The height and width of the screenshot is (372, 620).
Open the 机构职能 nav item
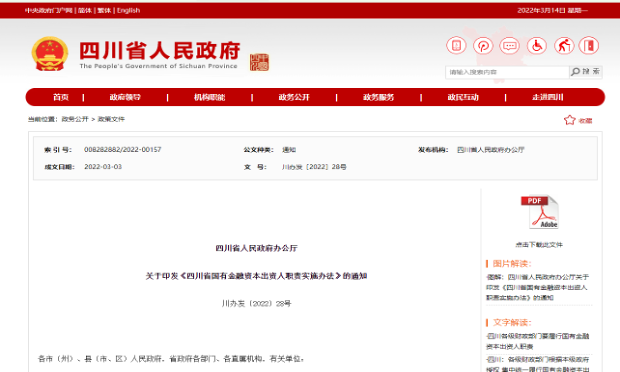click(x=210, y=97)
